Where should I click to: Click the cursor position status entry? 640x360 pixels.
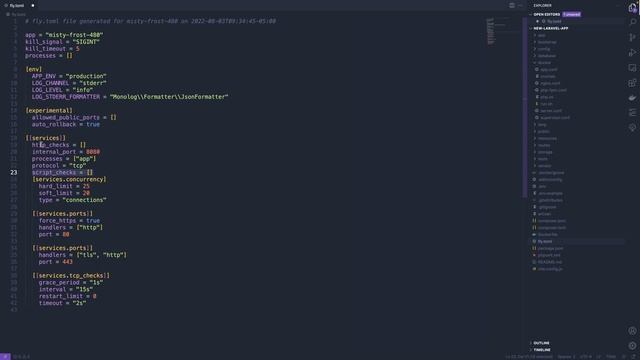click(x=529, y=357)
